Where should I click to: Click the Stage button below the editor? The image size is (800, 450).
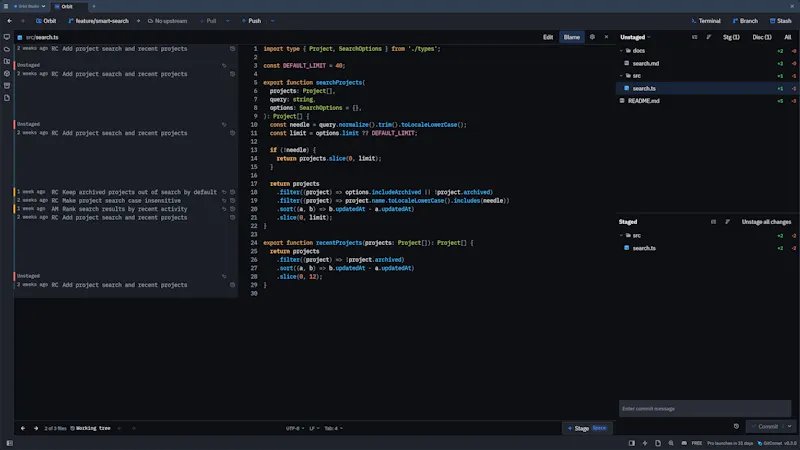(x=587, y=428)
